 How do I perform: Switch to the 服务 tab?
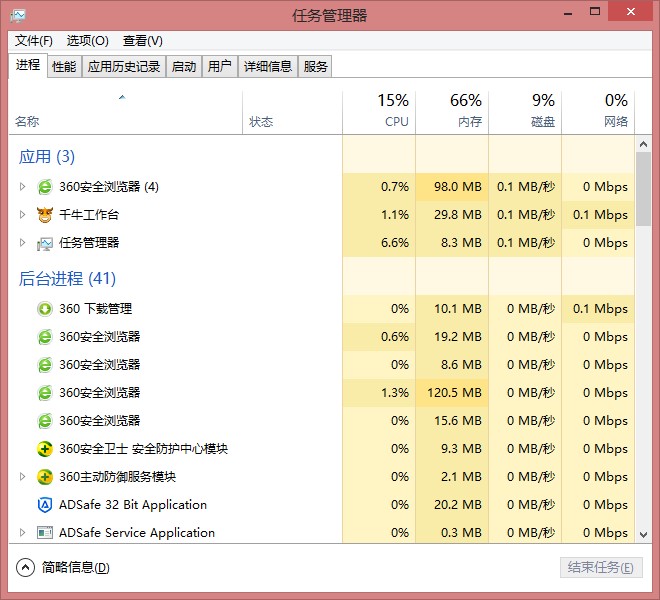tap(315, 67)
